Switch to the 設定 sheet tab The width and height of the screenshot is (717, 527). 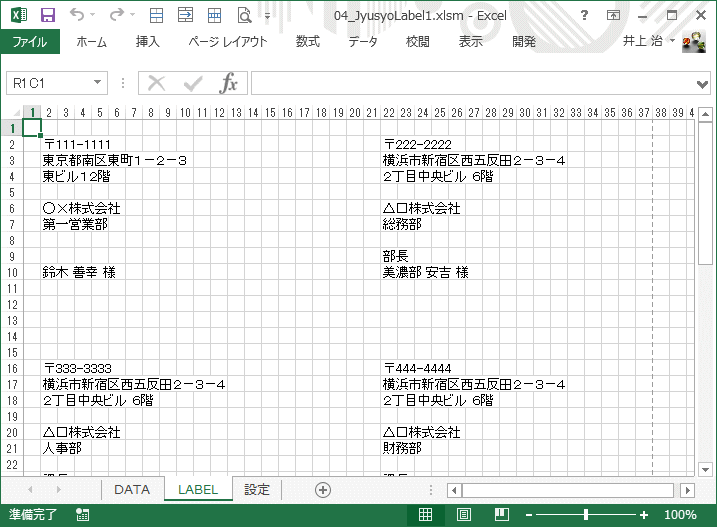pyautogui.click(x=257, y=489)
